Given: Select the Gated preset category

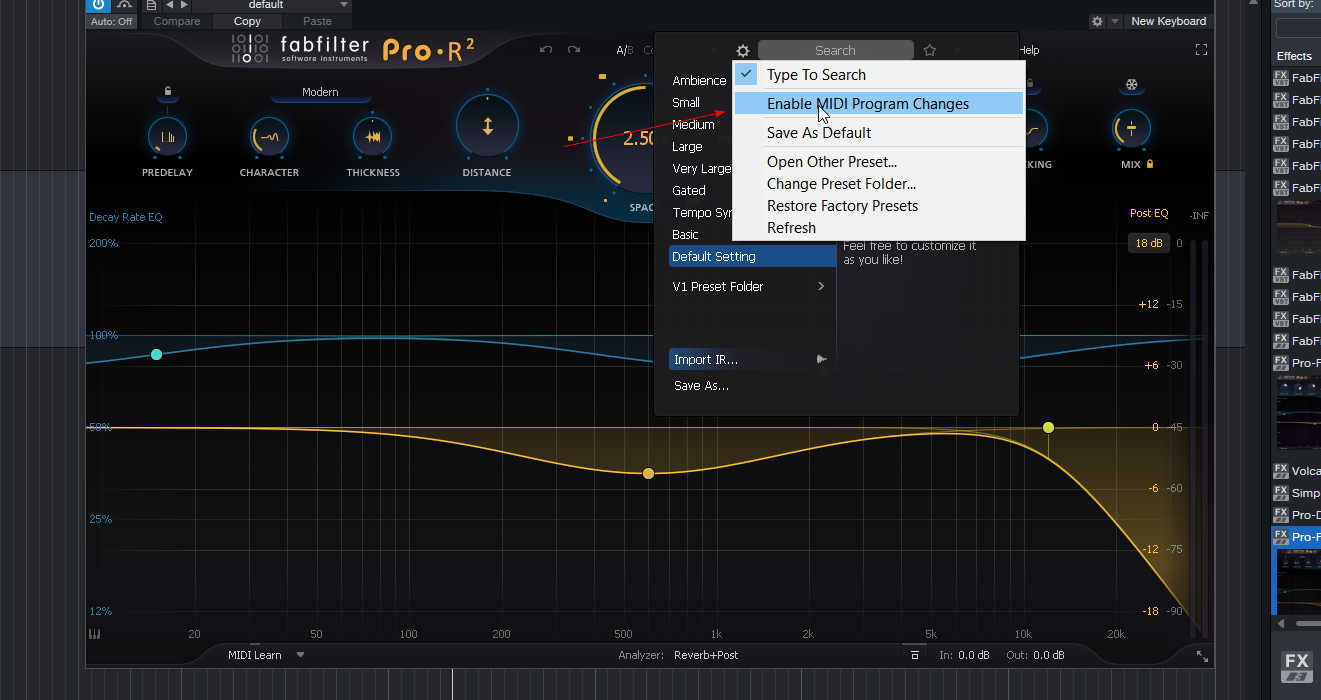Looking at the screenshot, I should [x=689, y=191].
